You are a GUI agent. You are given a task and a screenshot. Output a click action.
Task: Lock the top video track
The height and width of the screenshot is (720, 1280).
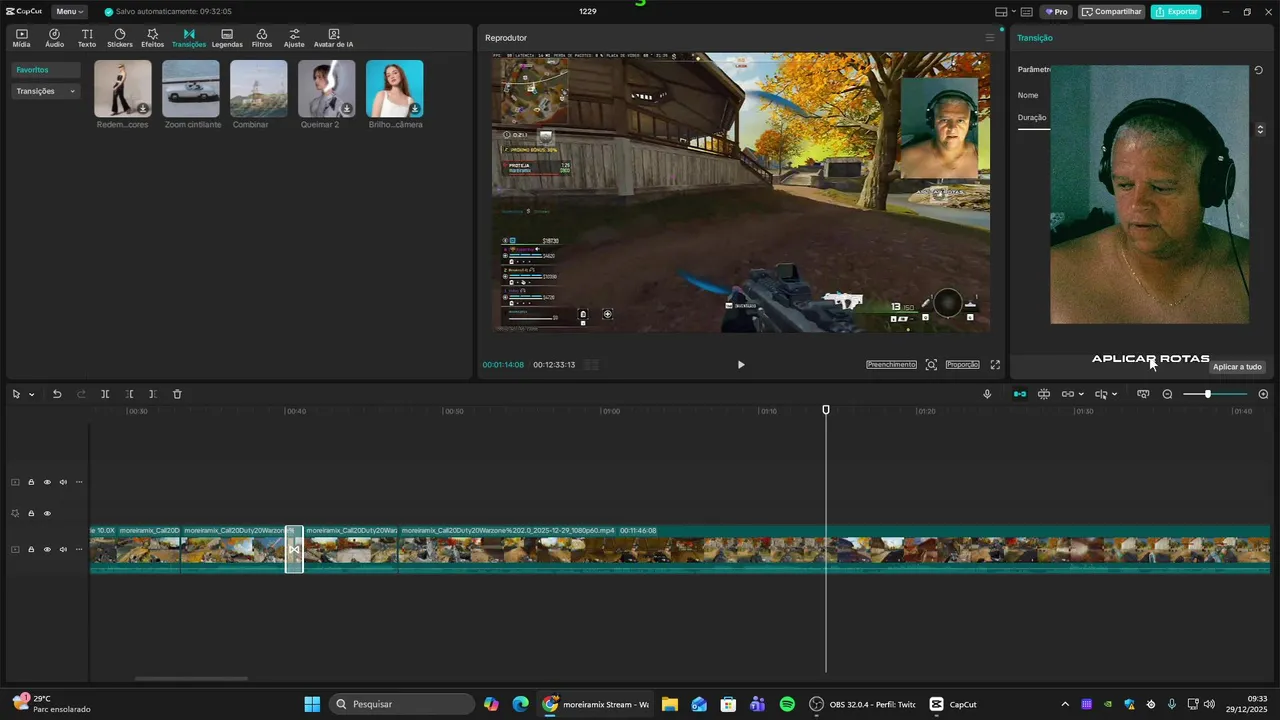click(x=31, y=482)
